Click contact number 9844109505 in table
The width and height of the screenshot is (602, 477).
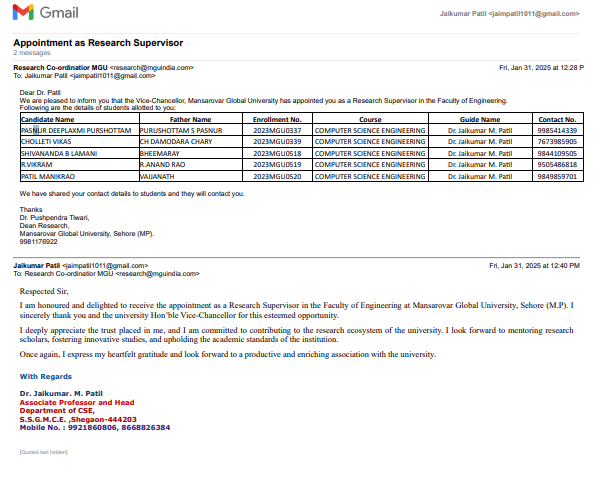pos(556,153)
